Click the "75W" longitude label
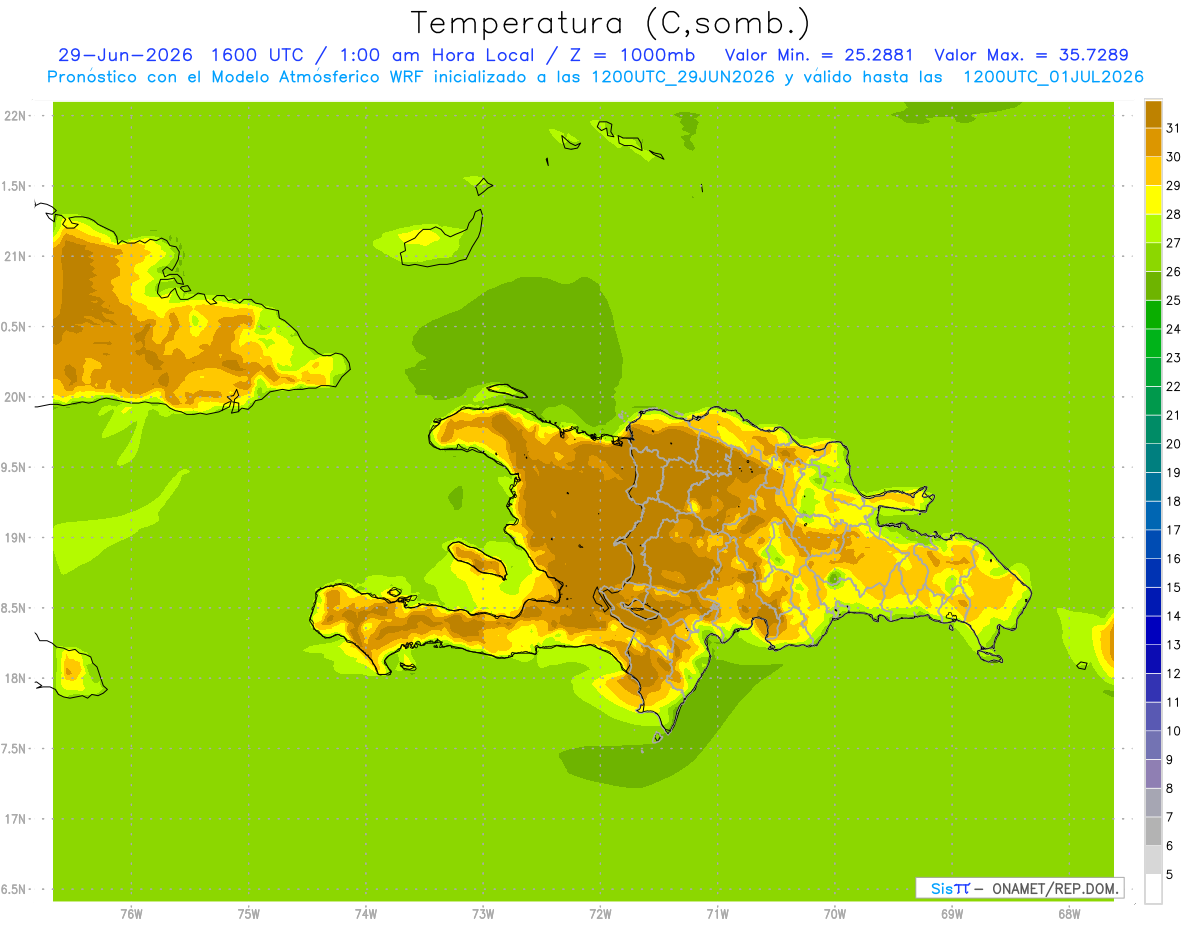The image size is (1200, 927). pos(249,913)
